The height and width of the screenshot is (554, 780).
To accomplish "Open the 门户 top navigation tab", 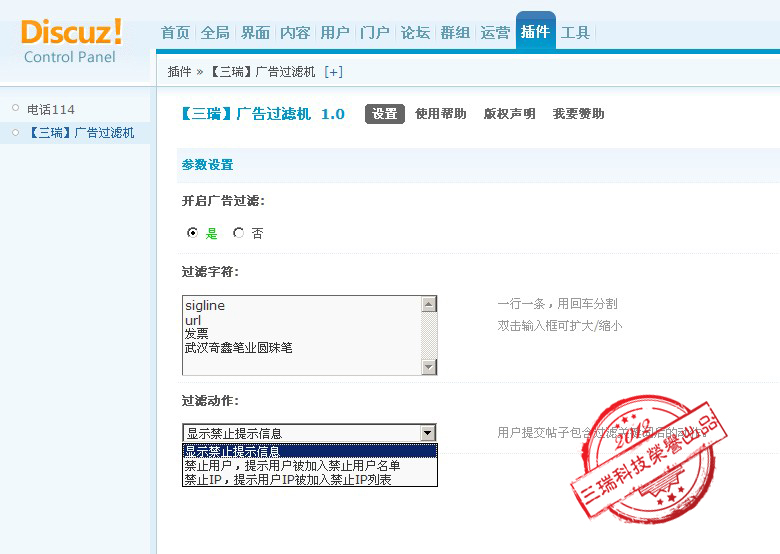I will (x=375, y=33).
